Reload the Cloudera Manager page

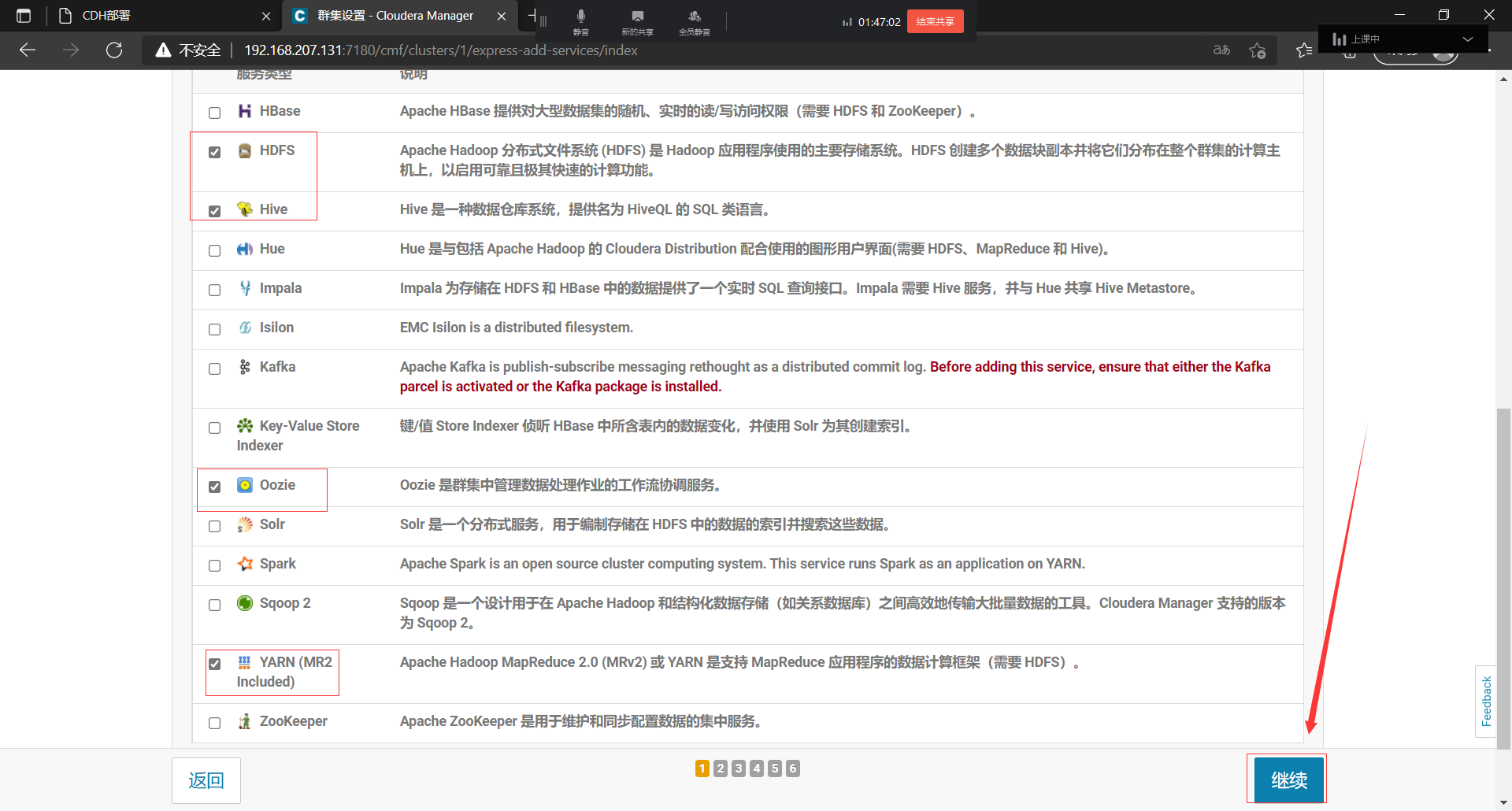point(114,50)
